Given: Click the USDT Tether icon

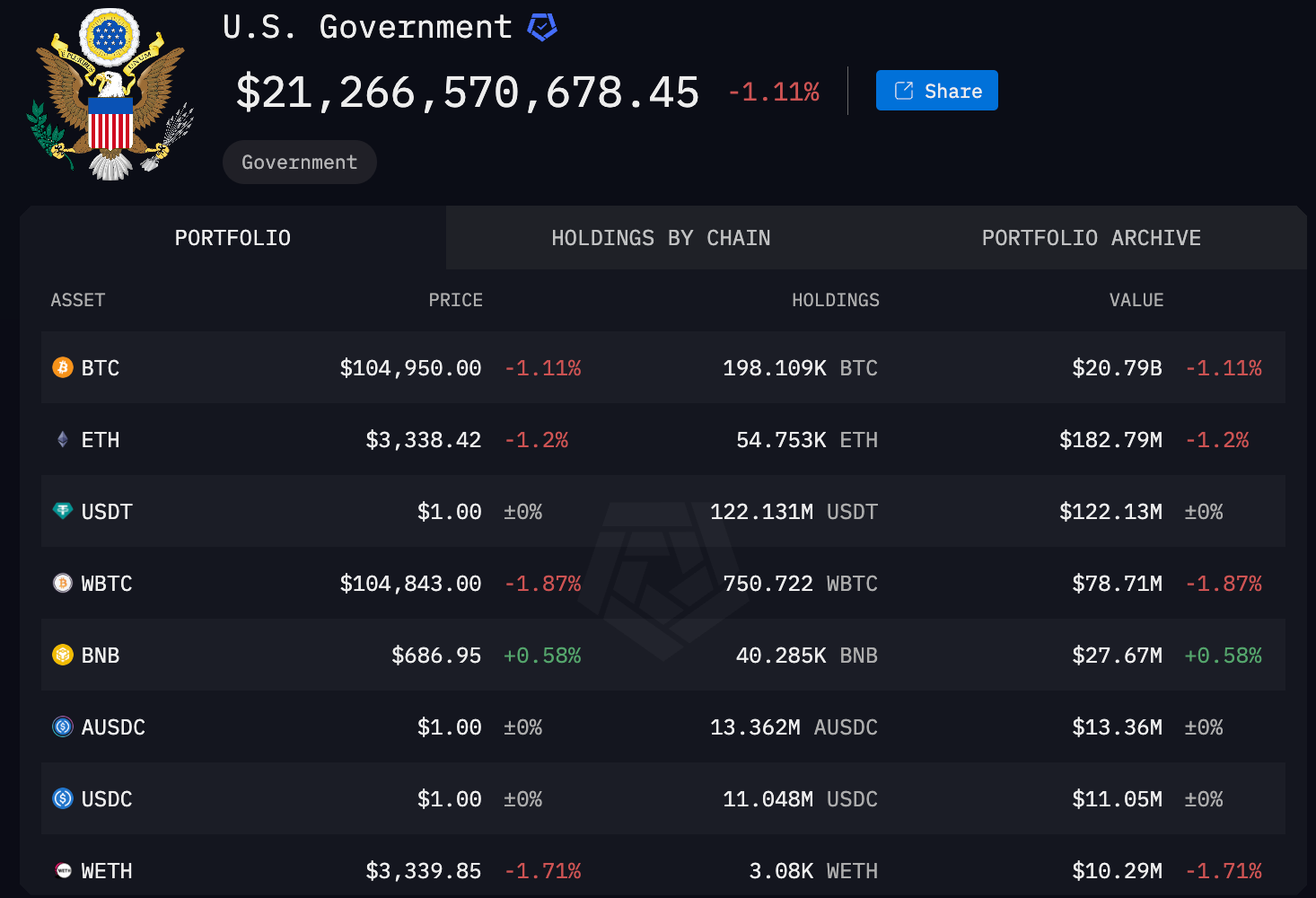Looking at the screenshot, I should coord(63,511).
